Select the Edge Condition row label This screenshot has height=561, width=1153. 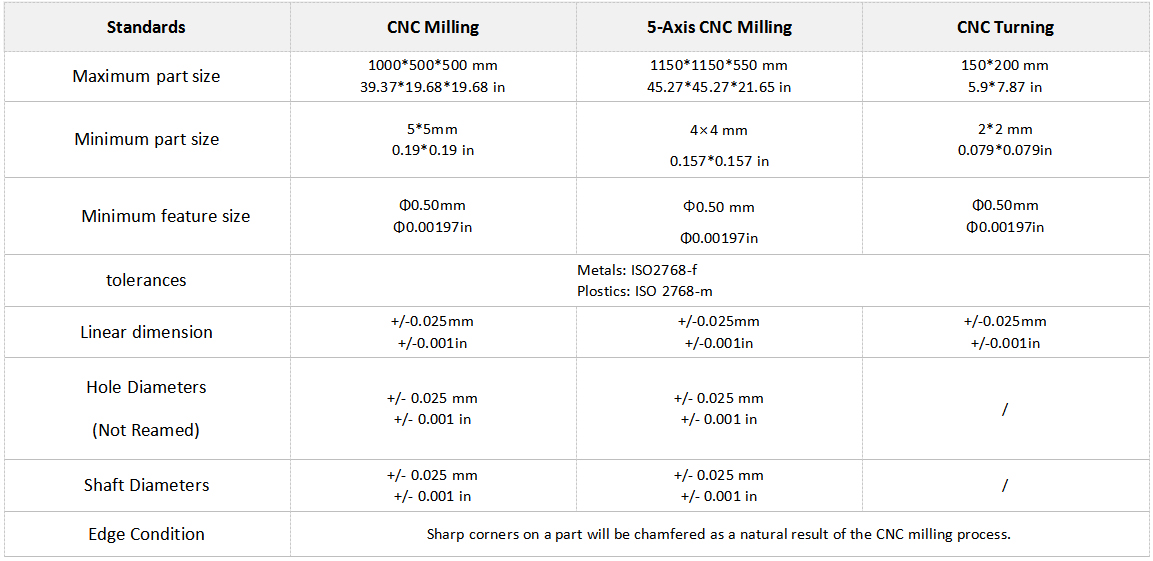coord(146,534)
